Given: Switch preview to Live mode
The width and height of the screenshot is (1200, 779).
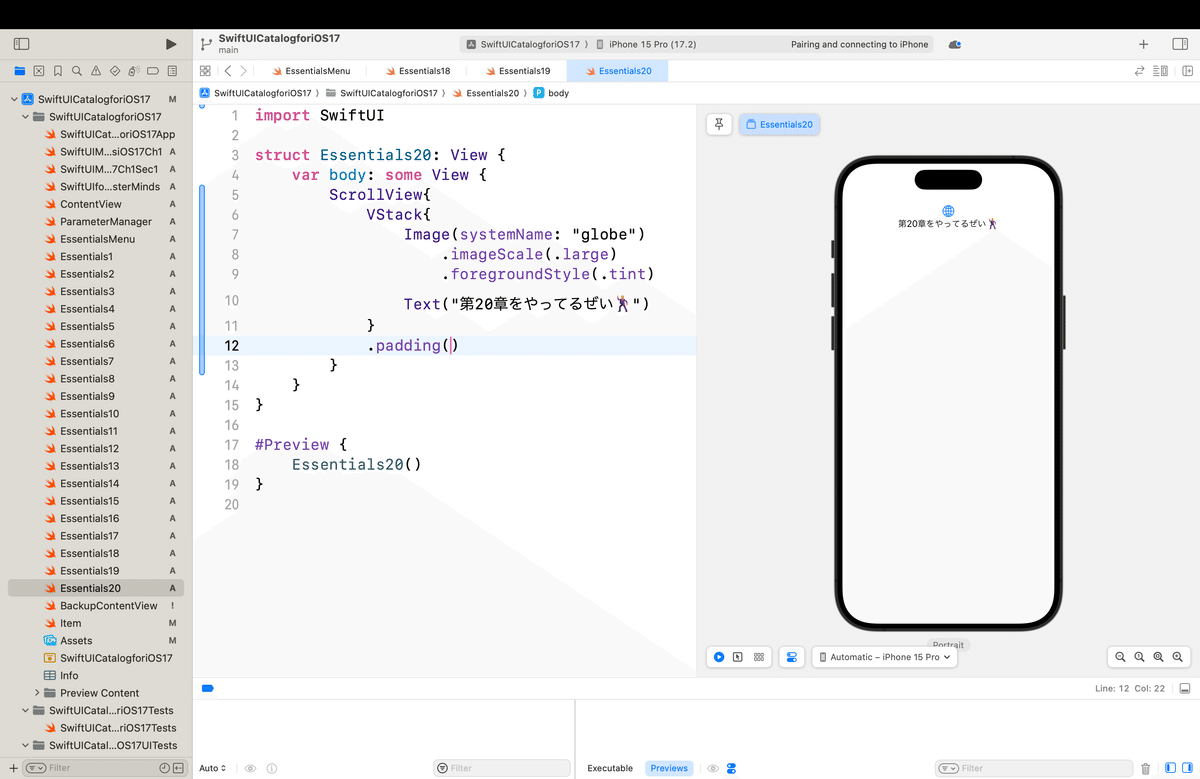Looking at the screenshot, I should click(719, 657).
